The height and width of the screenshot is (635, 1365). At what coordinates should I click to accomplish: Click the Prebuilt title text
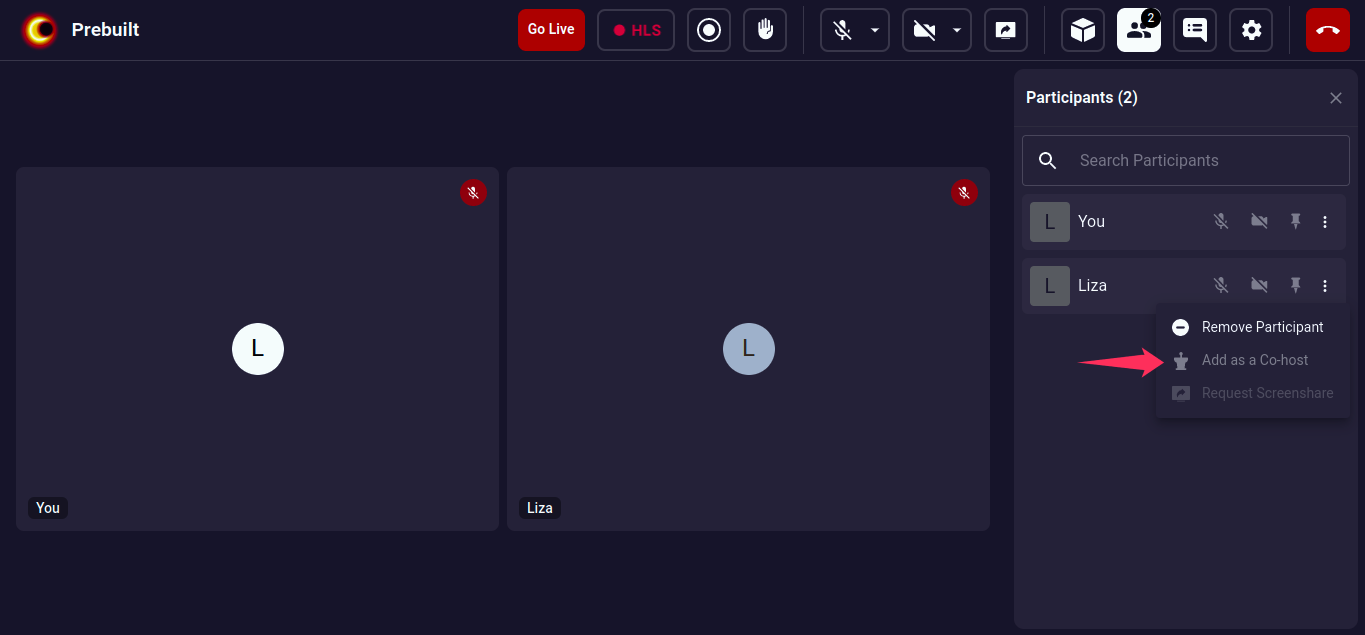(106, 30)
